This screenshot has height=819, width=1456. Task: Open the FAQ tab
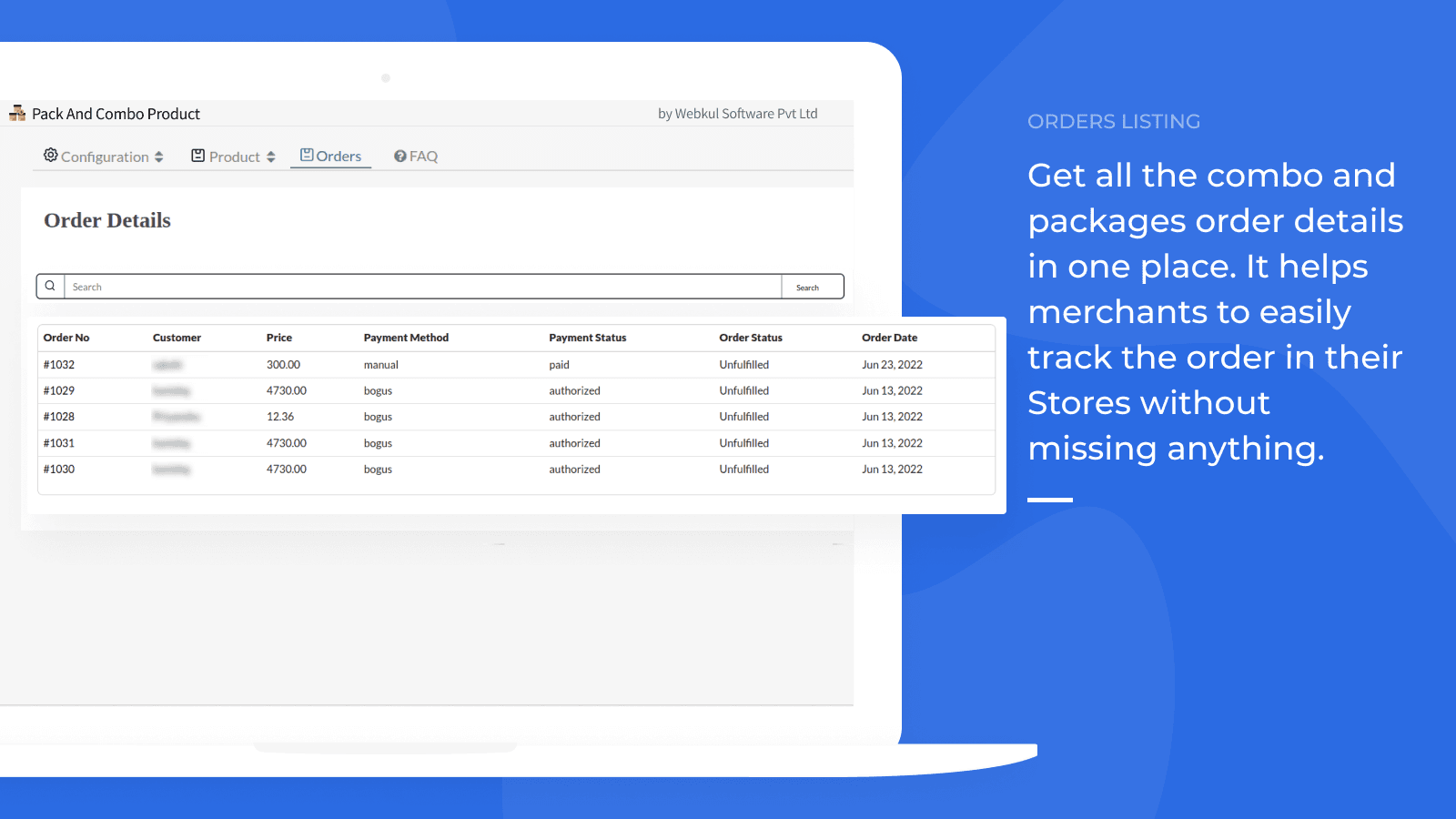(x=423, y=157)
